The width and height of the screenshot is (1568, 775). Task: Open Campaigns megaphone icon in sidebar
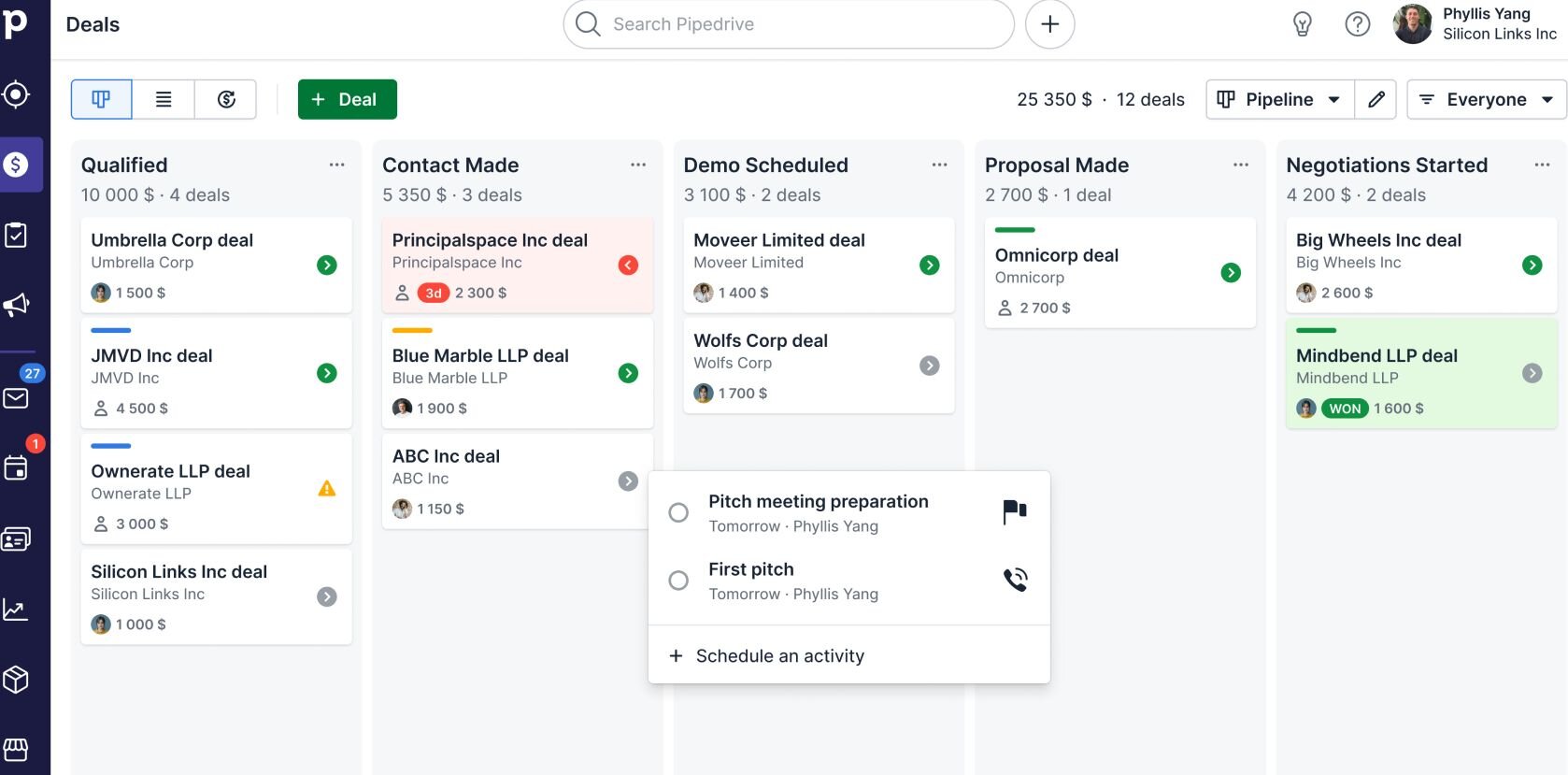16,305
